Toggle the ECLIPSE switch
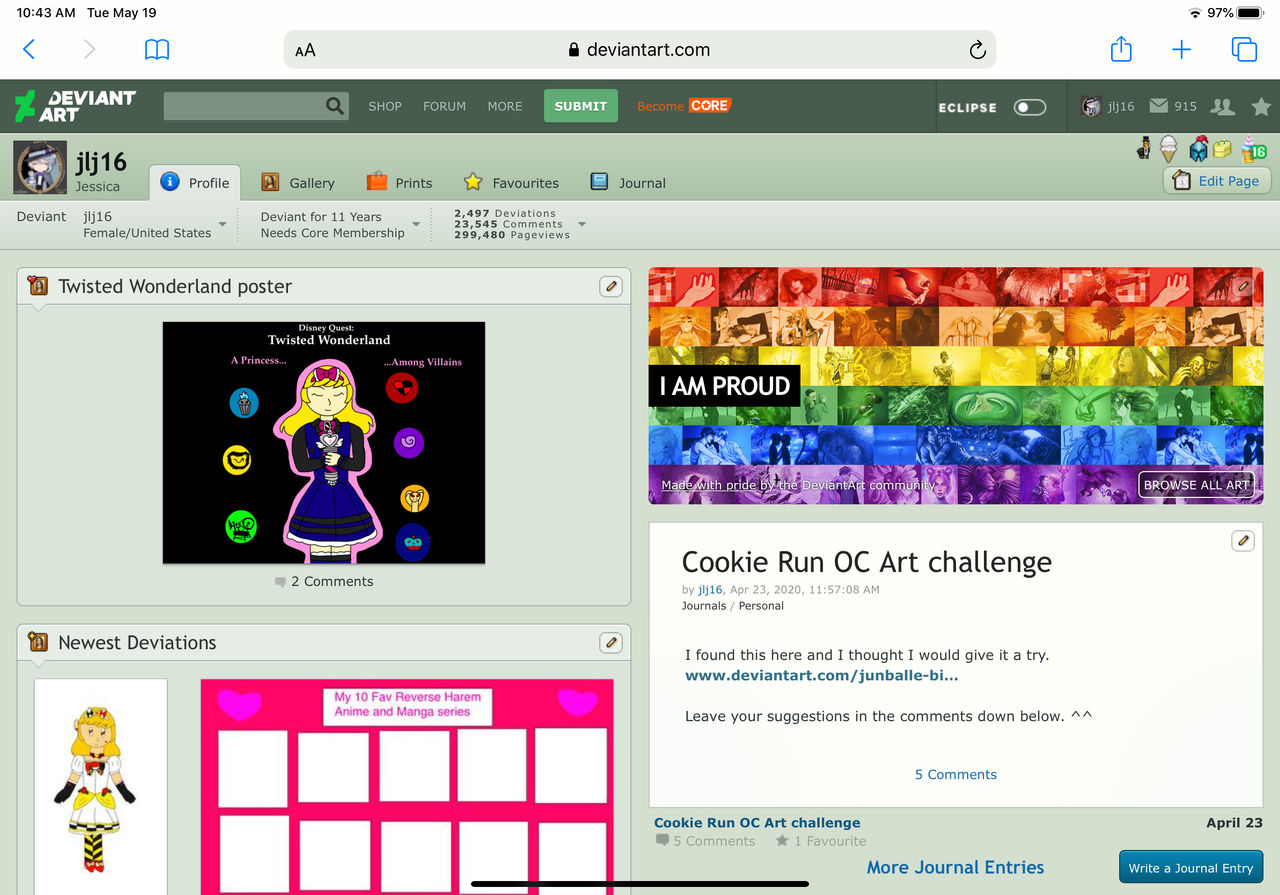The image size is (1280, 895). pyautogui.click(x=1030, y=107)
